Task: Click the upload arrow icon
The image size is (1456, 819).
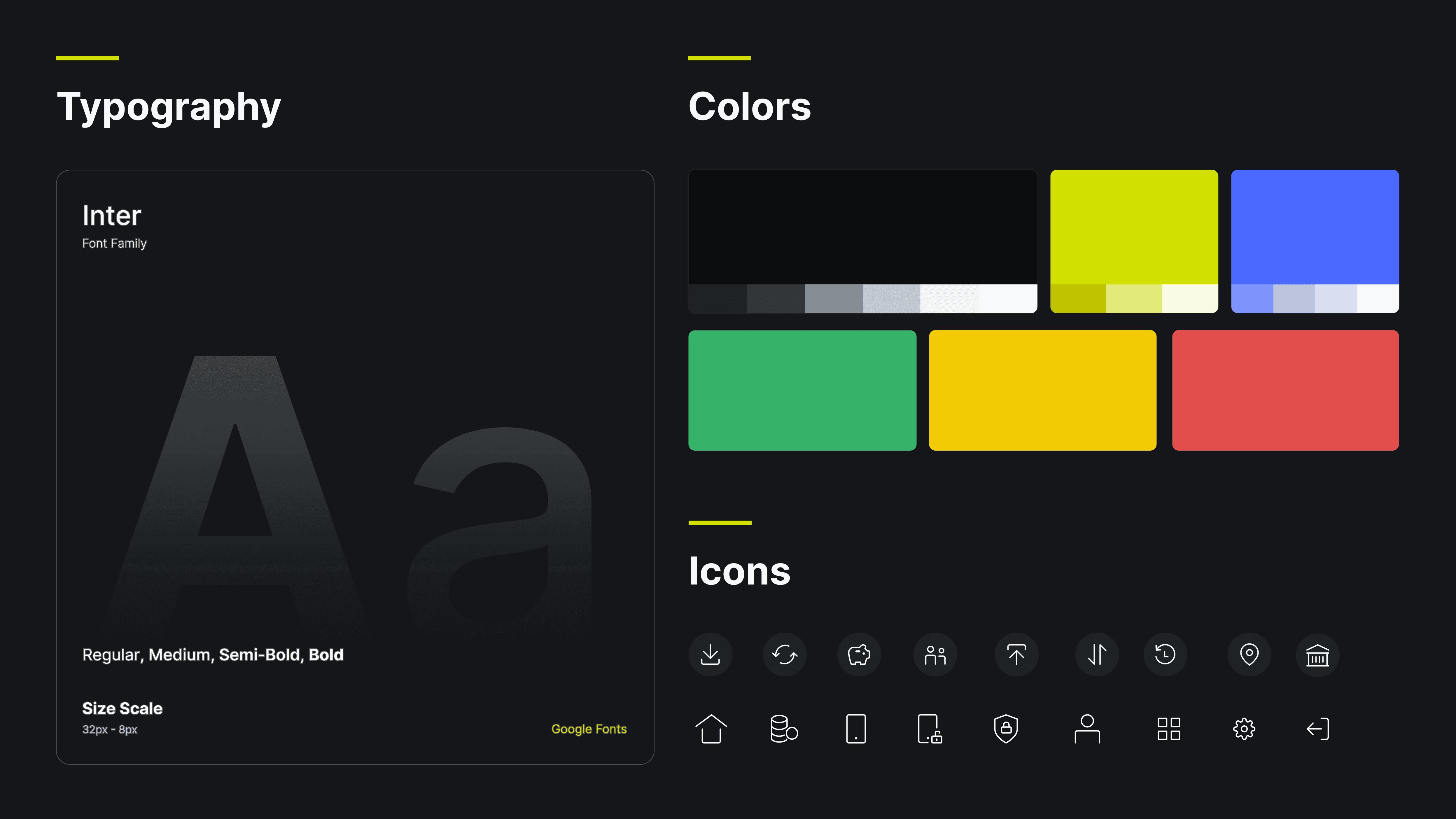Action: (1016, 654)
